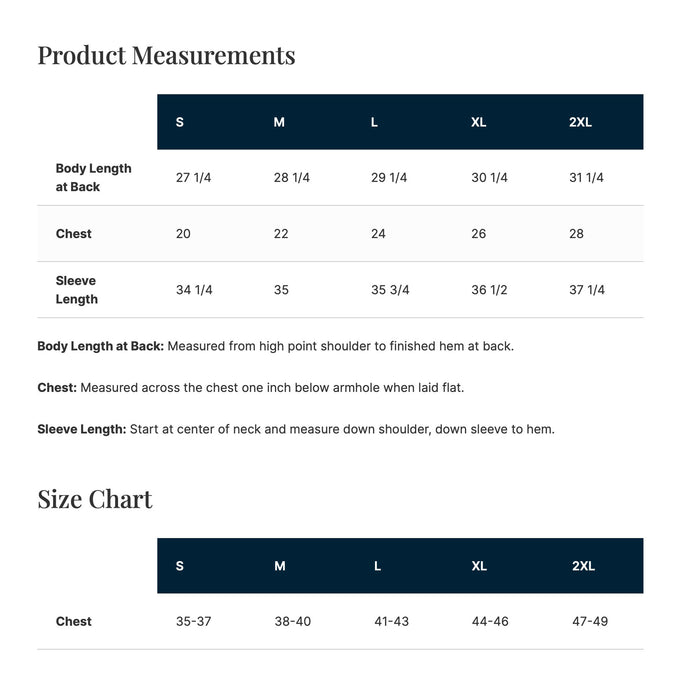Click chest value 24 for size L
700x700 pixels.
378,233
